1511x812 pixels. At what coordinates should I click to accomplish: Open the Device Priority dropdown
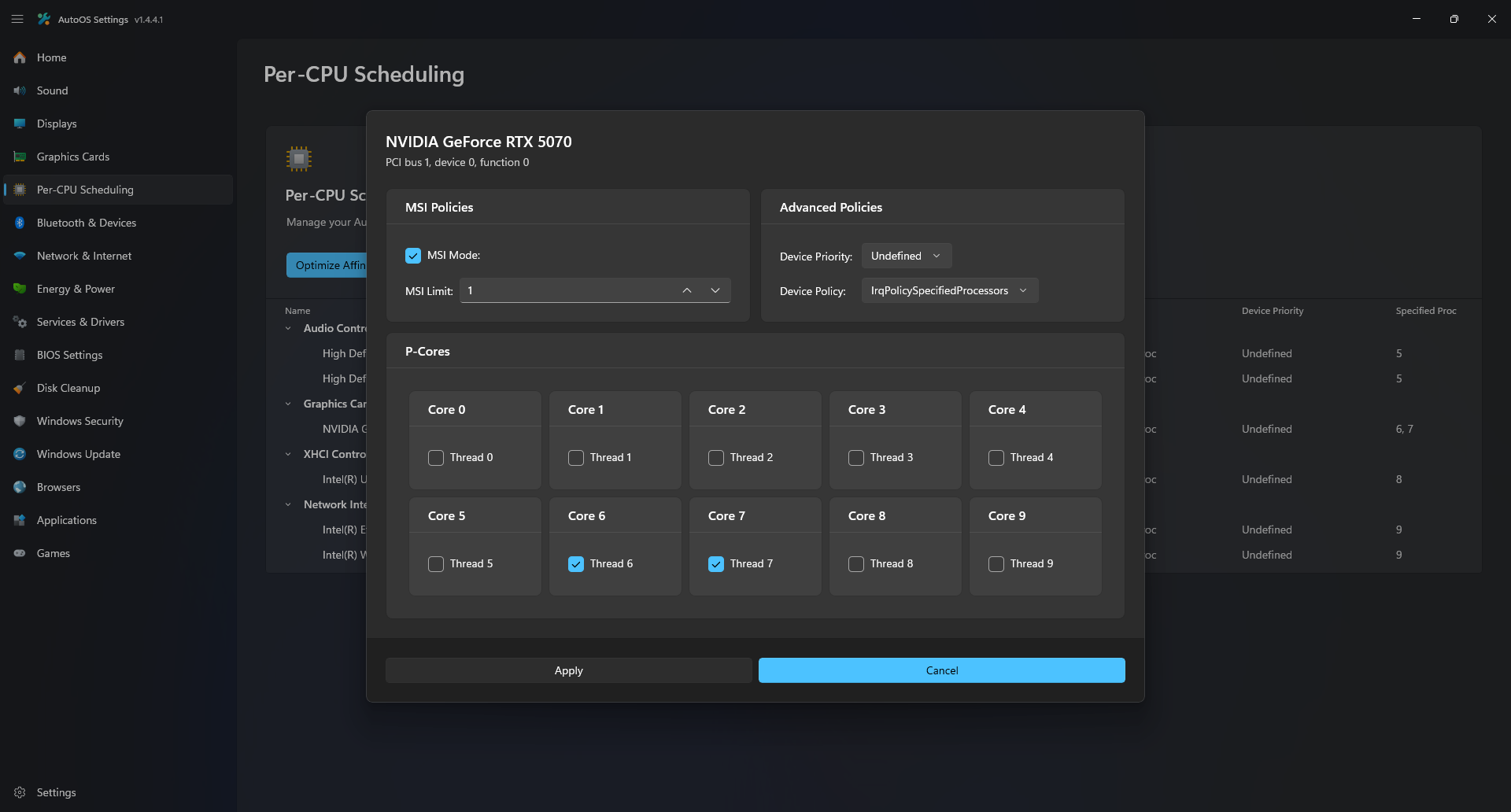(907, 256)
